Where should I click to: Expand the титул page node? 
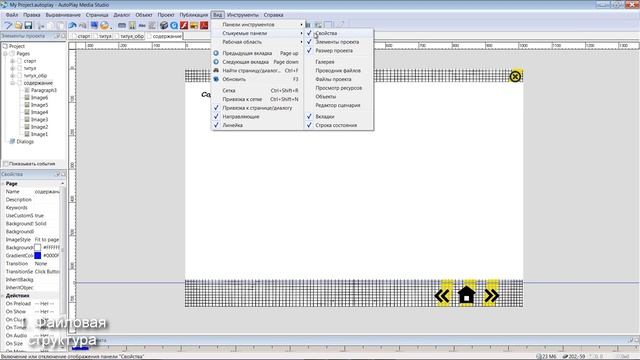click(x=12, y=68)
